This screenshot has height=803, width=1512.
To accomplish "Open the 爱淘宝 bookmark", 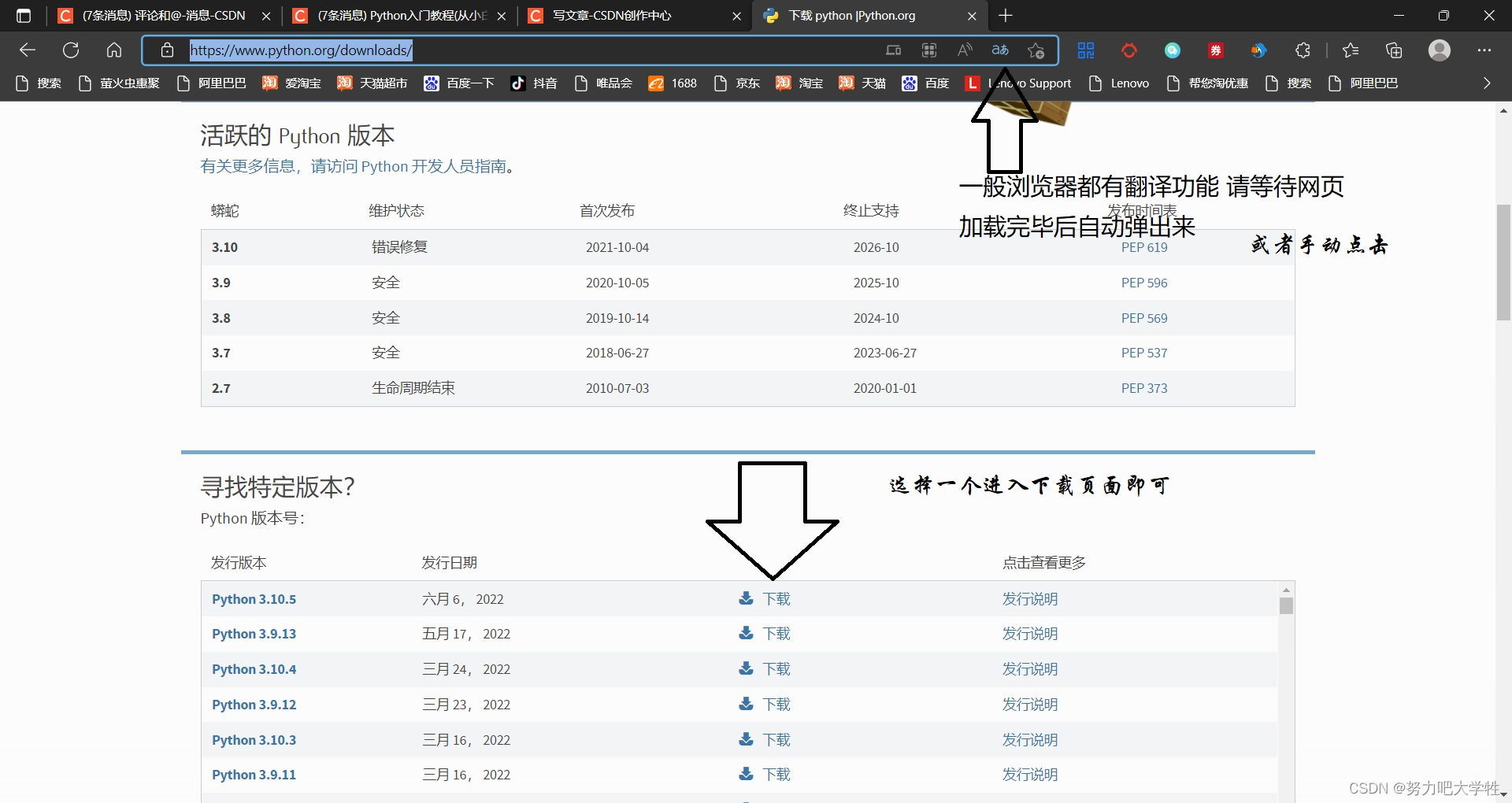I will [292, 83].
